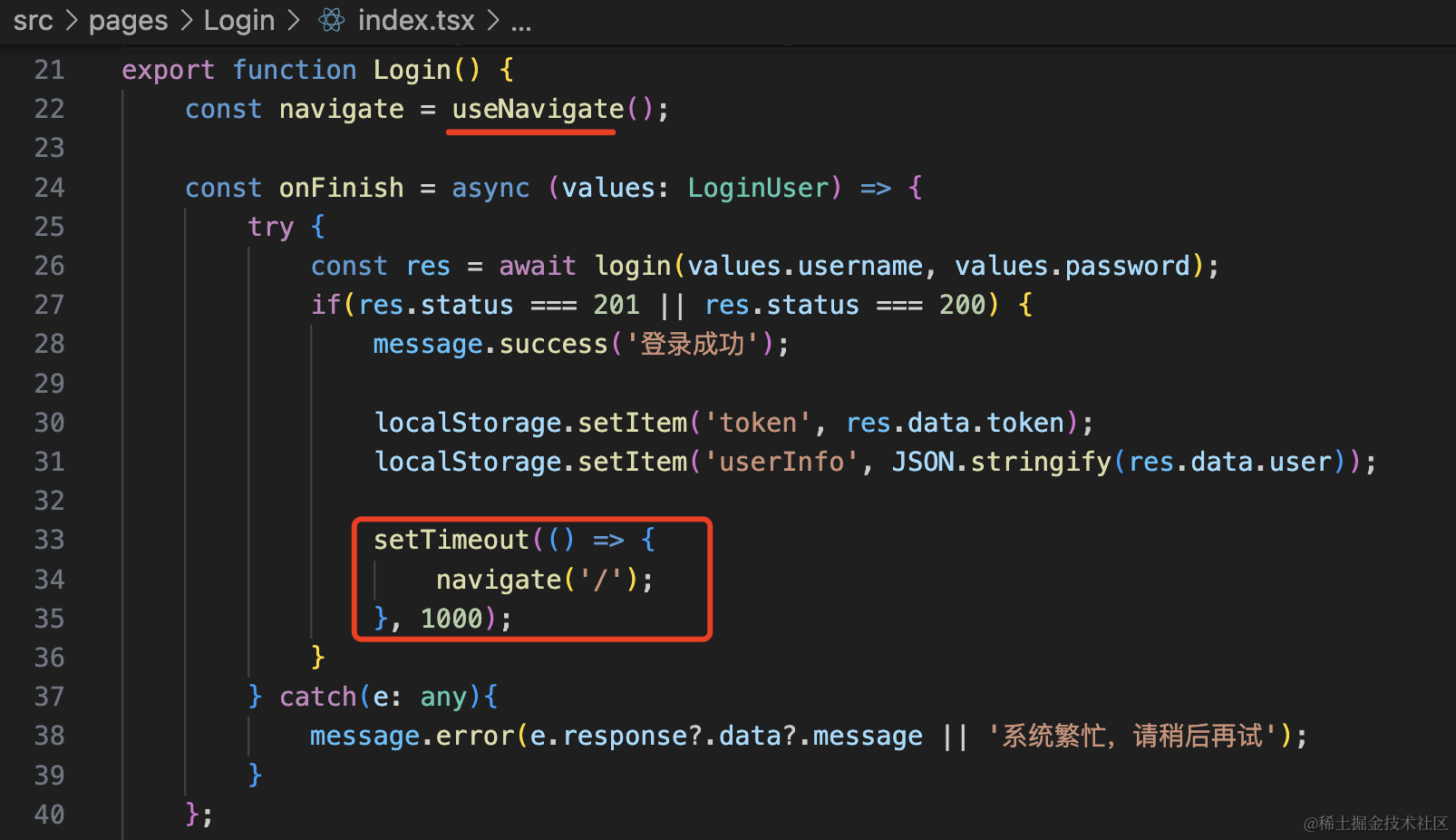Click the index.tsx breadcrumb file
The height and width of the screenshot is (840, 1456).
tap(416, 20)
